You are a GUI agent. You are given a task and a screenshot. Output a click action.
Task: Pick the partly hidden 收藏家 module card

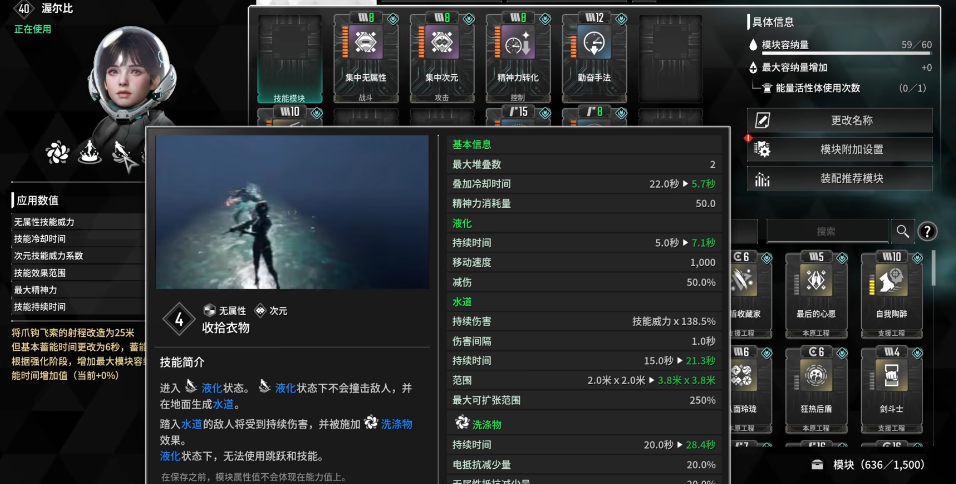[751, 296]
